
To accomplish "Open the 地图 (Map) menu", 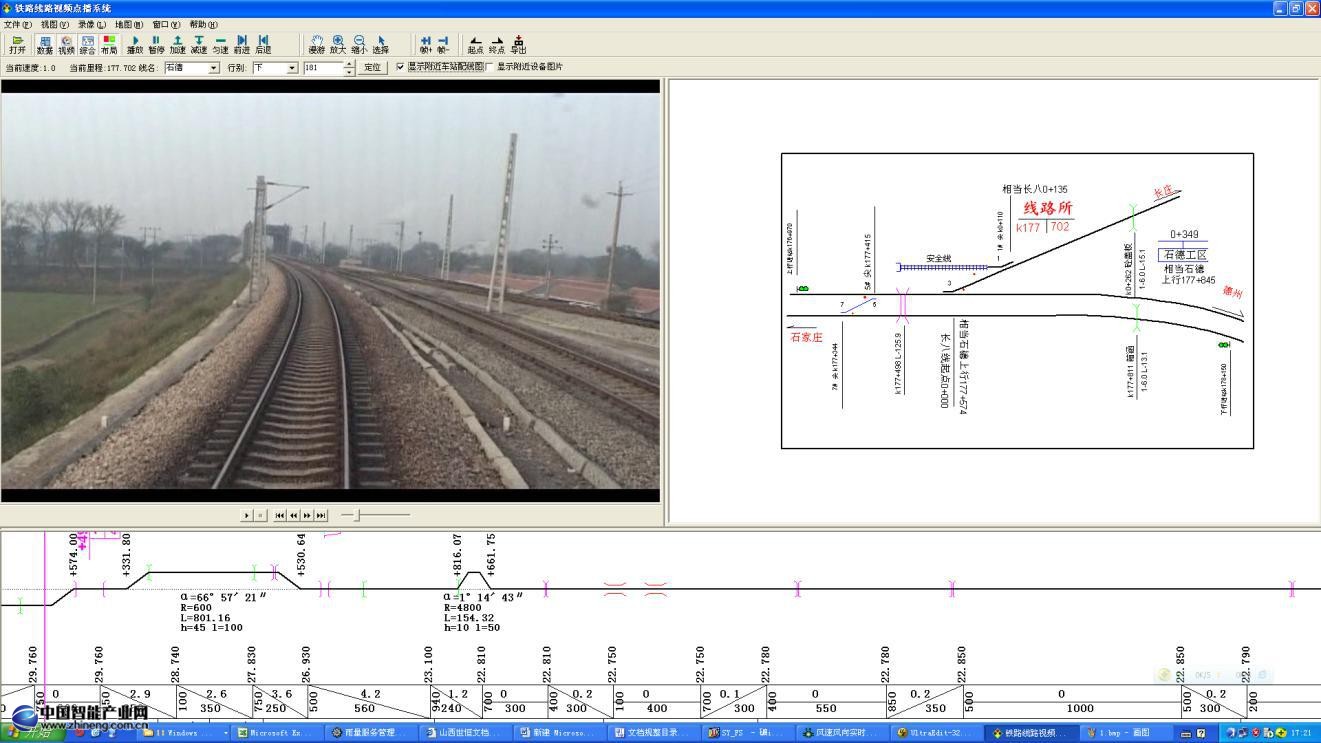I will [x=128, y=24].
